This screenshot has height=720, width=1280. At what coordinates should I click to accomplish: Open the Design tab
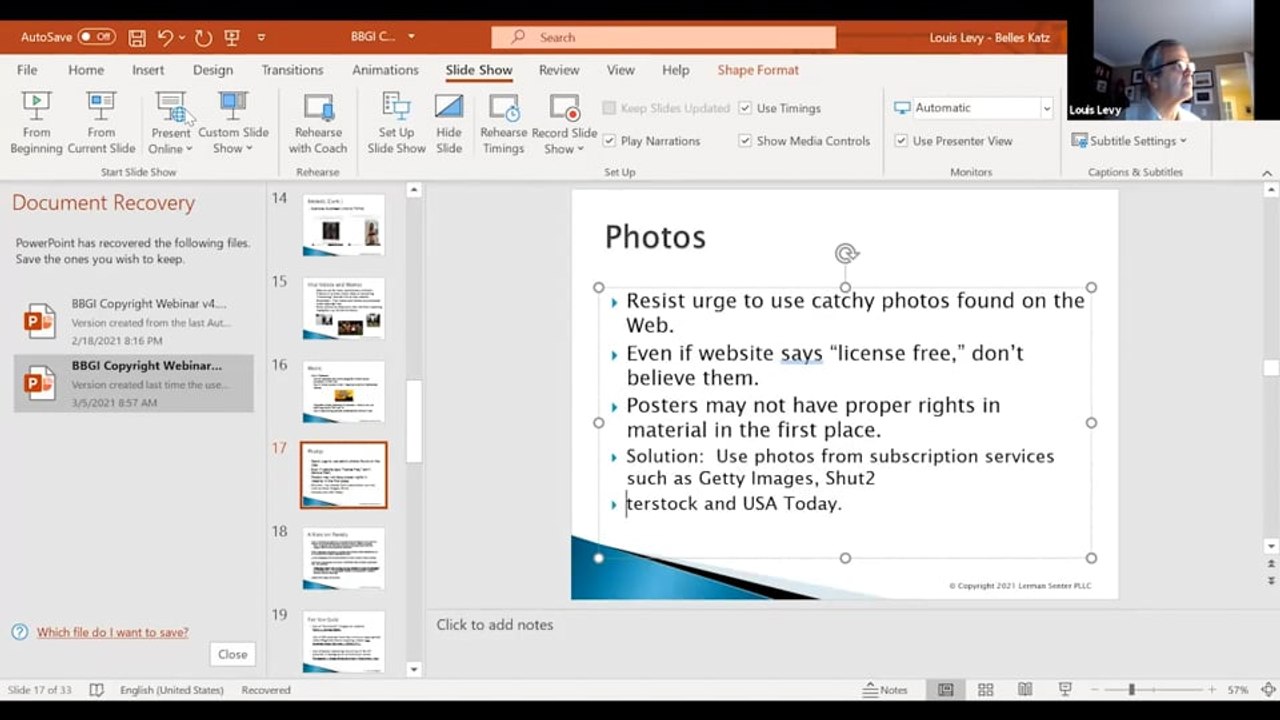213,70
